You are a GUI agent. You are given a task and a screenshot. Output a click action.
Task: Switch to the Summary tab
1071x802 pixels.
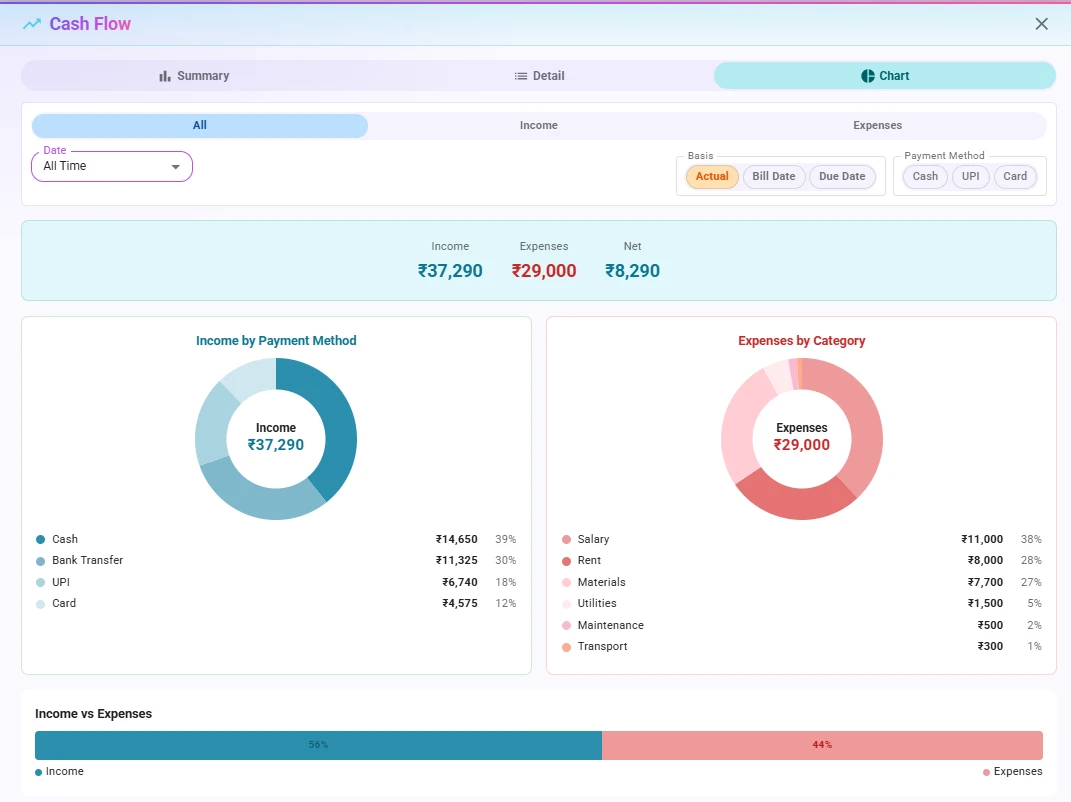coord(194,76)
